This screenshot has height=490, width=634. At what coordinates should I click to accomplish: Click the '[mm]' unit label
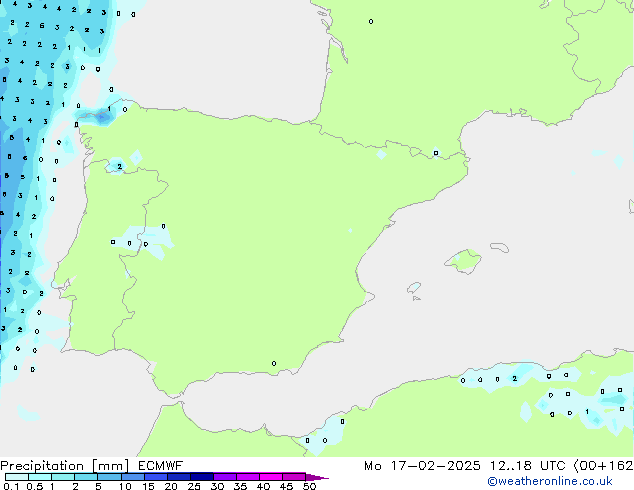tap(111, 466)
